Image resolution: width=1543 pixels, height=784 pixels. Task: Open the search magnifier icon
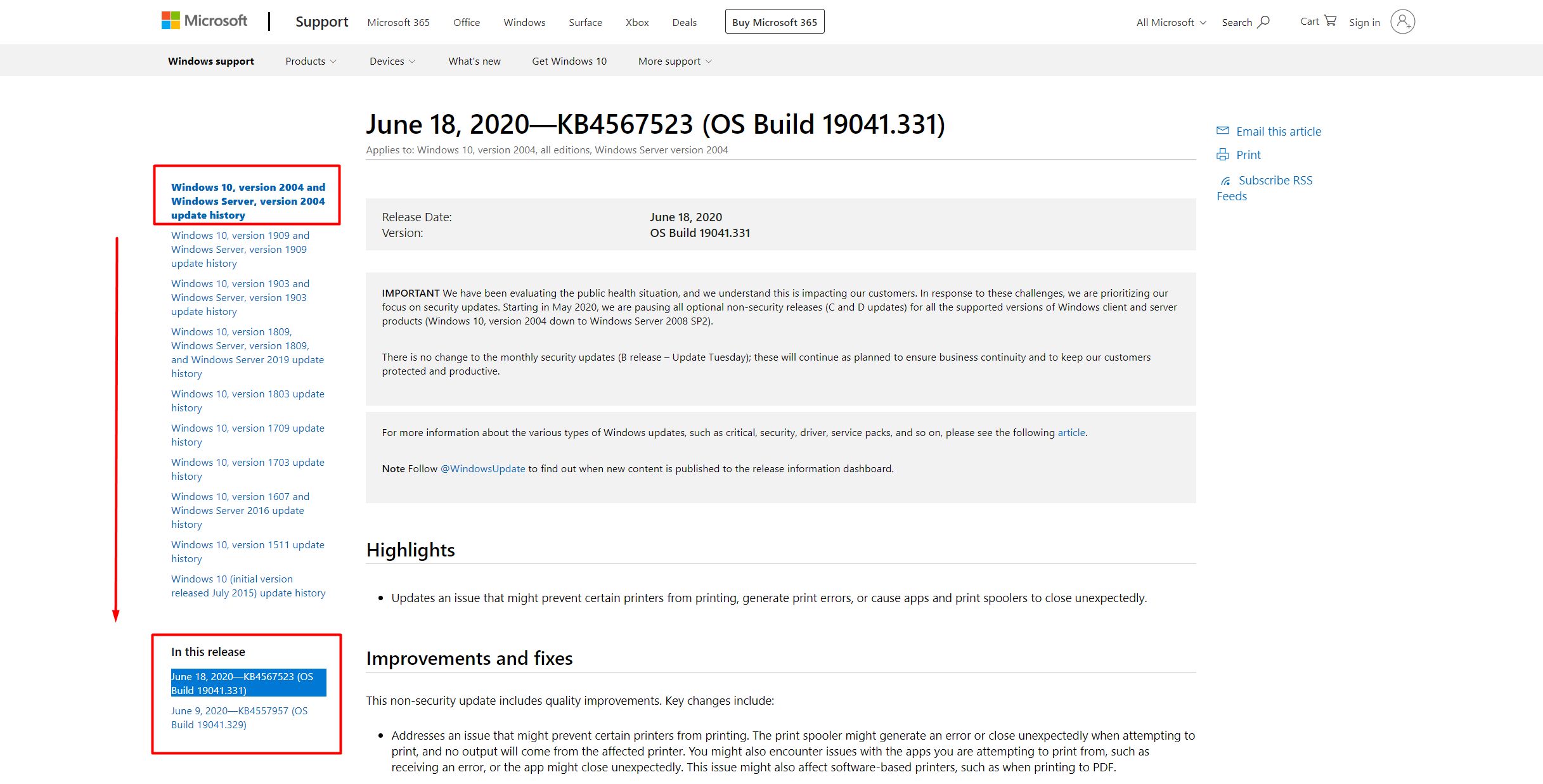pyautogui.click(x=1263, y=22)
